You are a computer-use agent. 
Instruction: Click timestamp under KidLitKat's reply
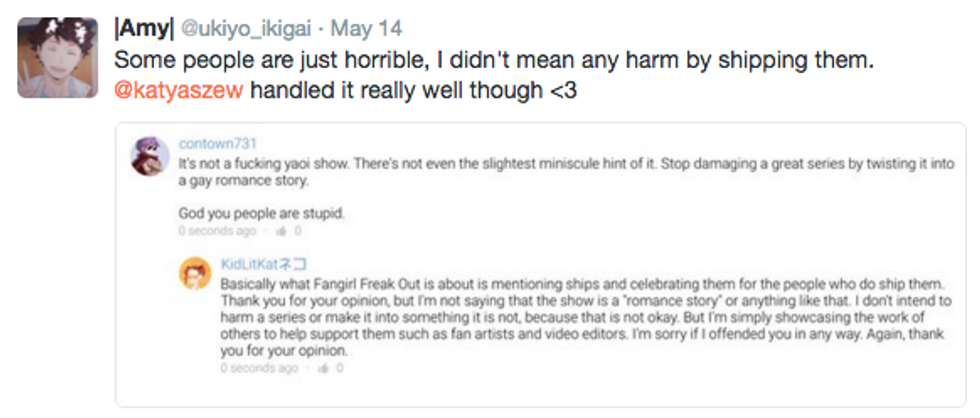point(259,368)
